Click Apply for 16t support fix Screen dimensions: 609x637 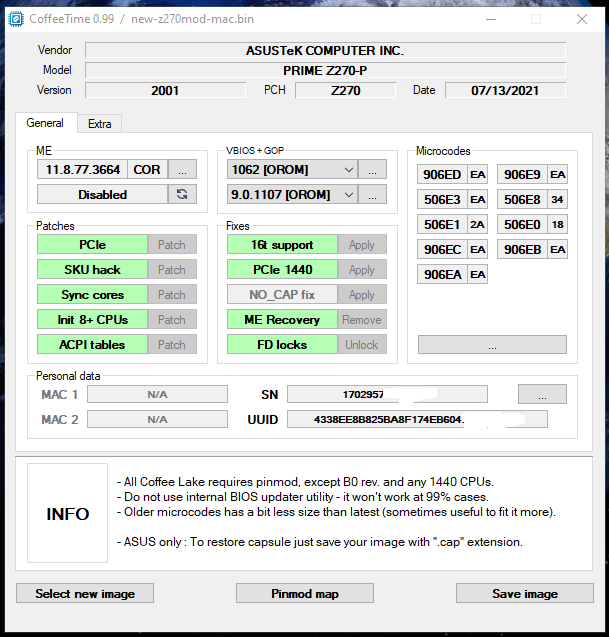coord(362,245)
